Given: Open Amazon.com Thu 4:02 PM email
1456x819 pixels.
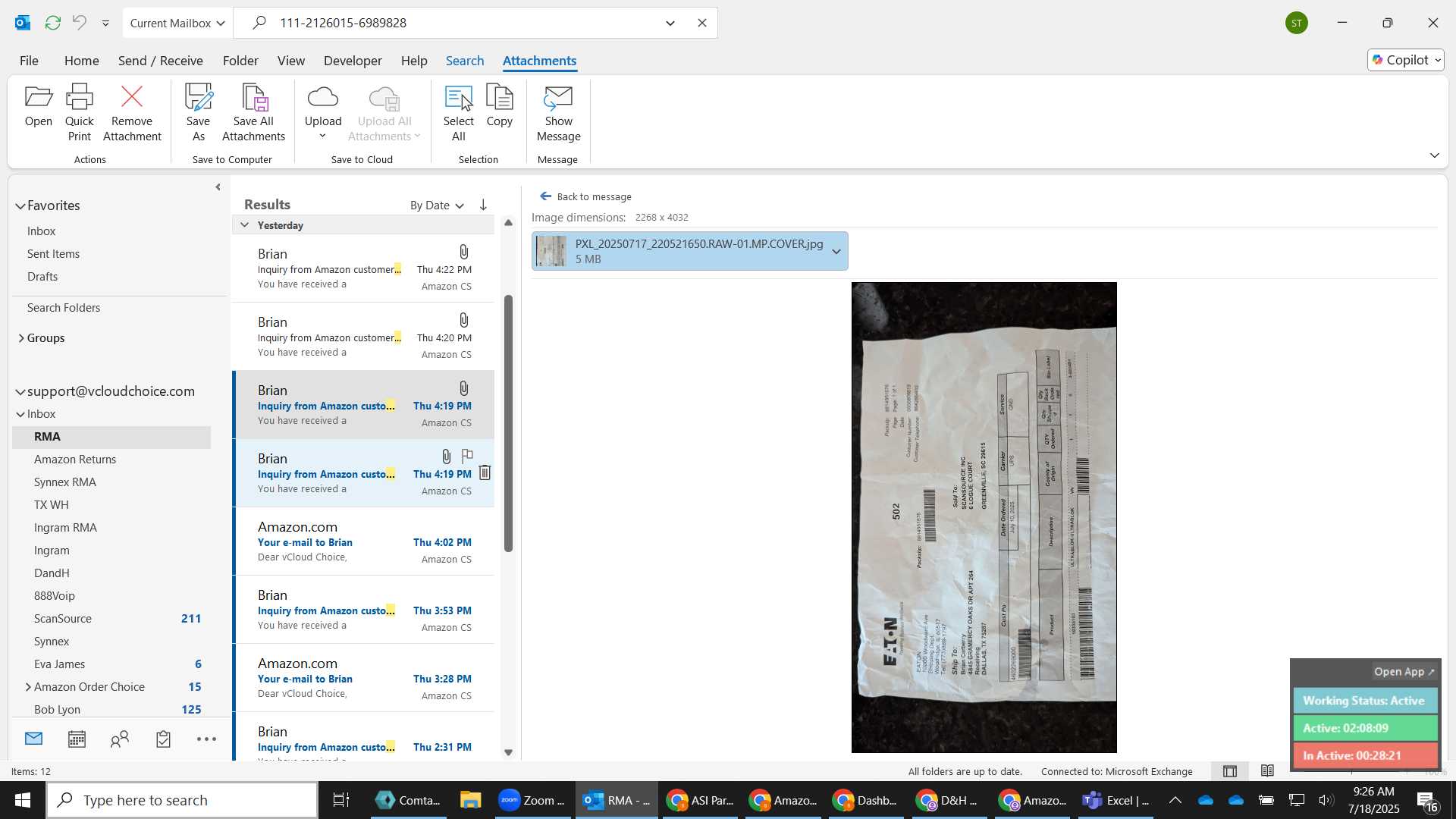Looking at the screenshot, I should (x=364, y=541).
